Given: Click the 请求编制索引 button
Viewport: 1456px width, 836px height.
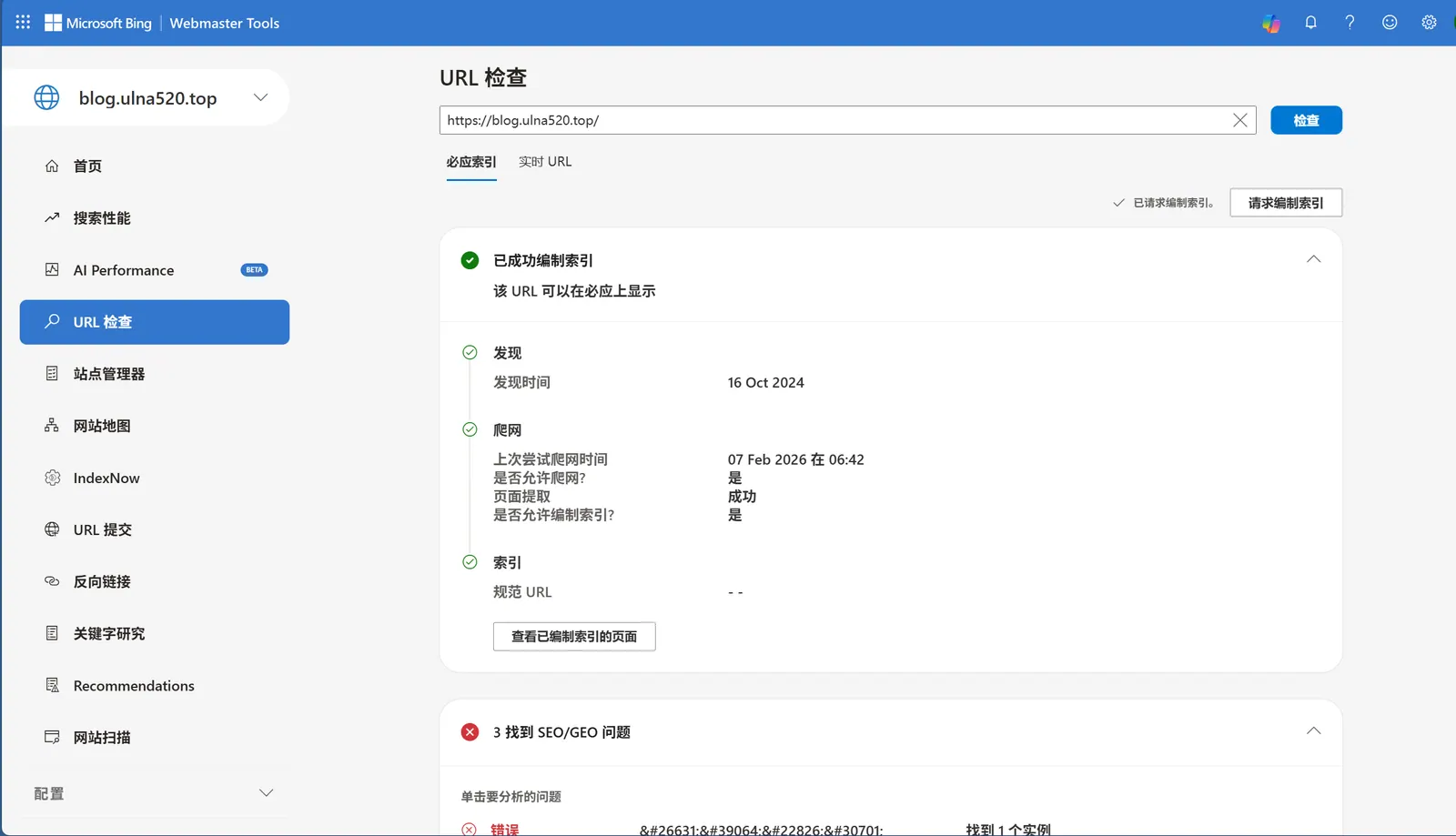Looking at the screenshot, I should (x=1285, y=203).
